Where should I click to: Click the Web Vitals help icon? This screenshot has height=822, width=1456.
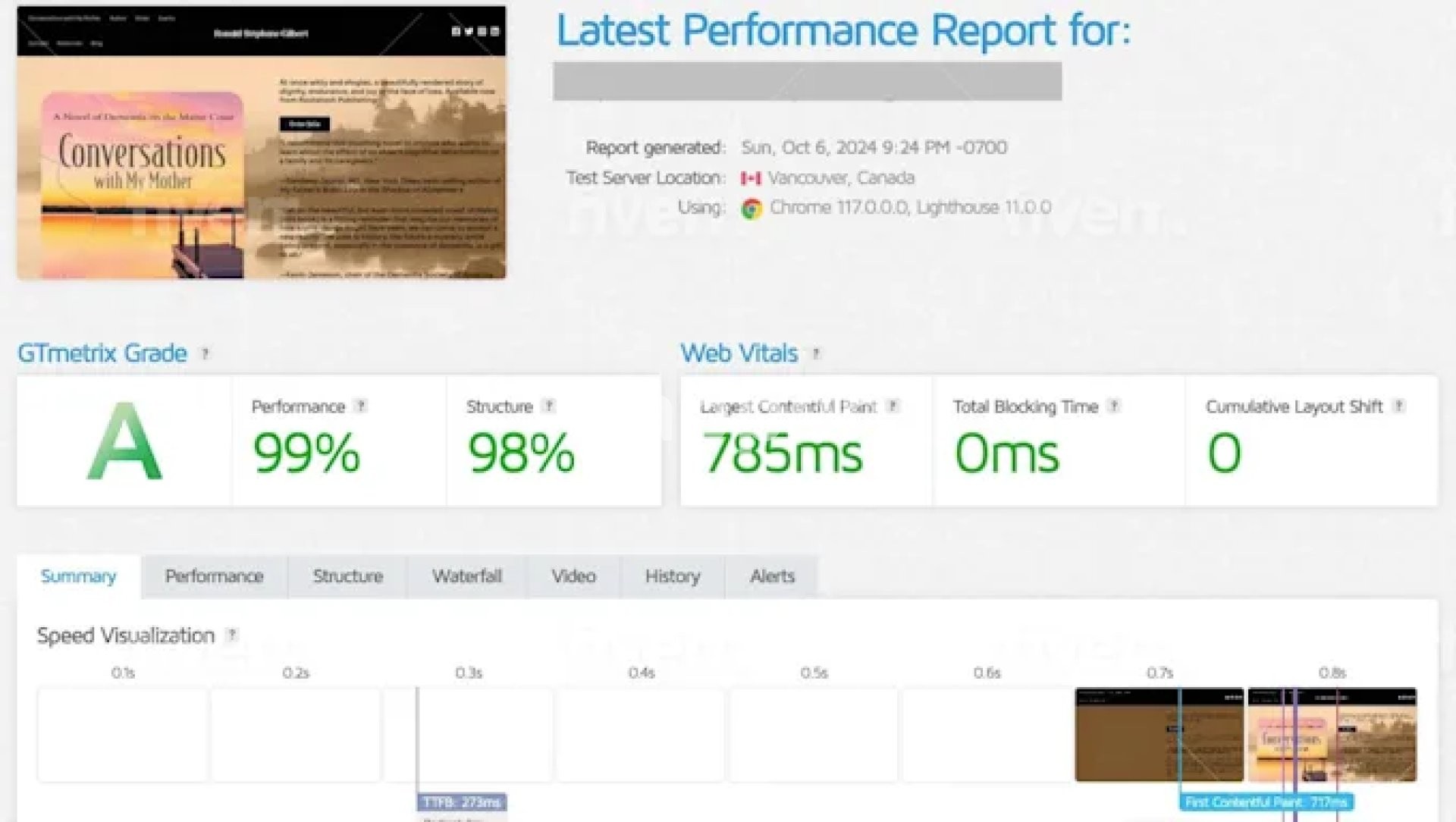(x=816, y=354)
